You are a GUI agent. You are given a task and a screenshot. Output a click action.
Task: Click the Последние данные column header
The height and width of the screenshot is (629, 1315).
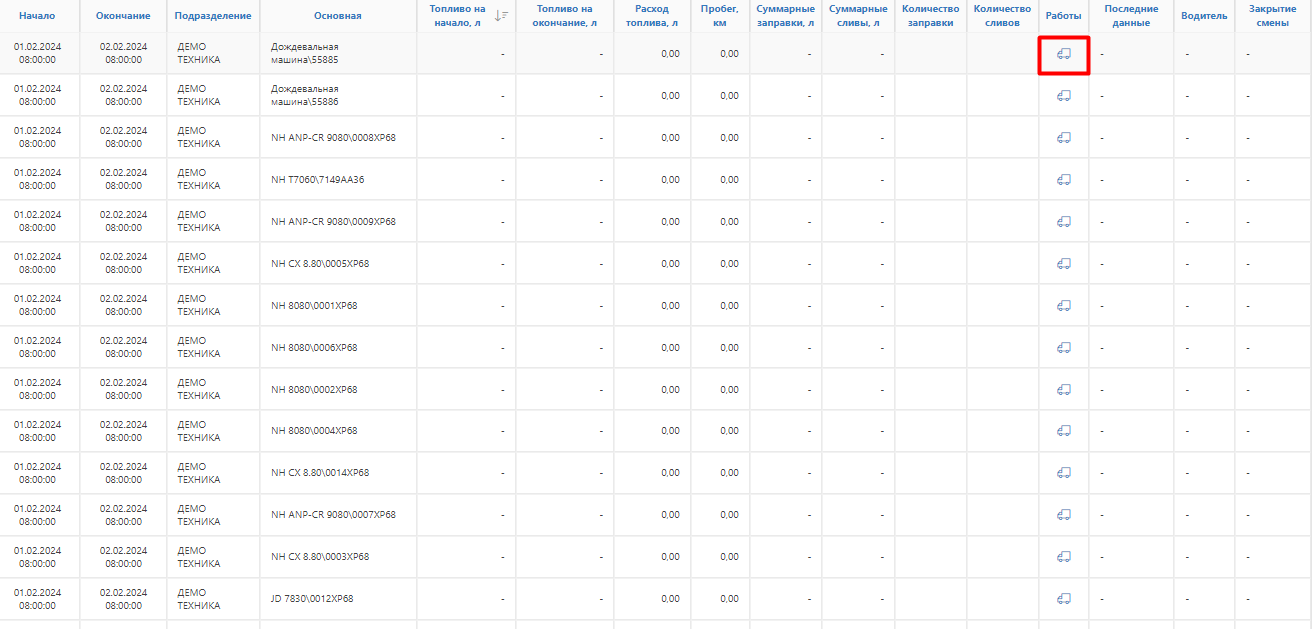1131,15
